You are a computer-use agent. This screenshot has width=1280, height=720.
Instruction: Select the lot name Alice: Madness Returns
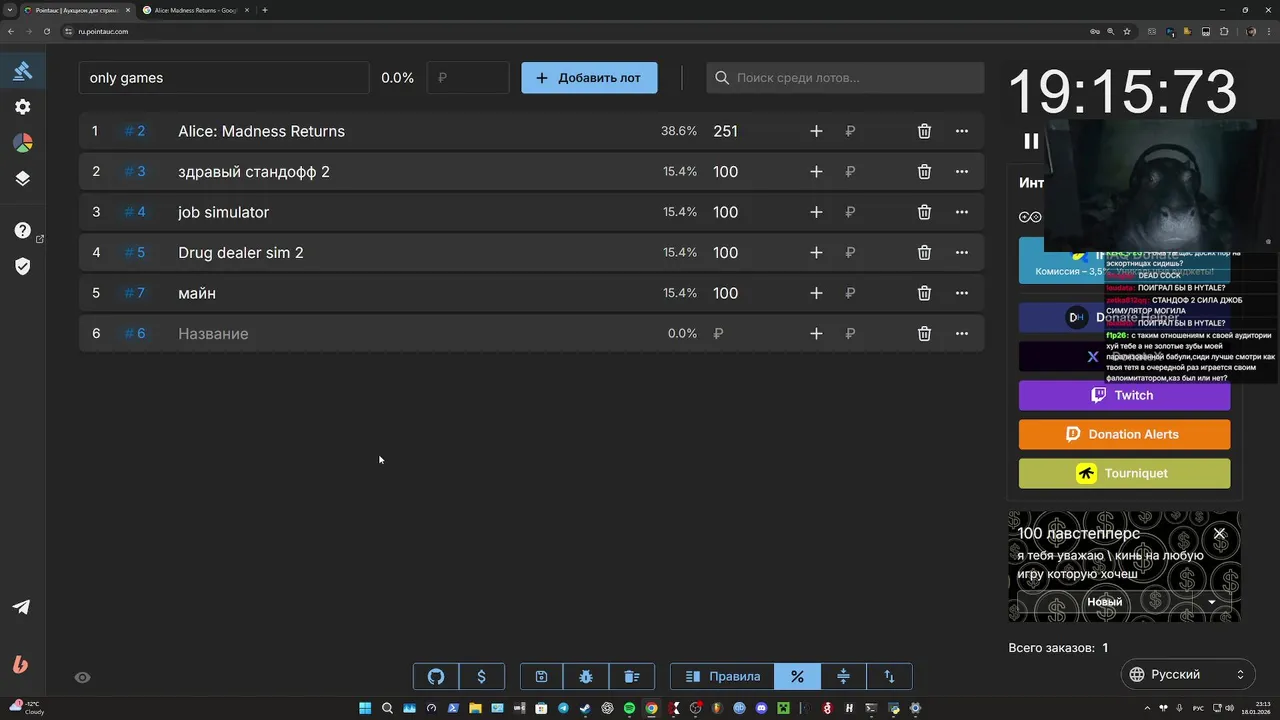(261, 131)
